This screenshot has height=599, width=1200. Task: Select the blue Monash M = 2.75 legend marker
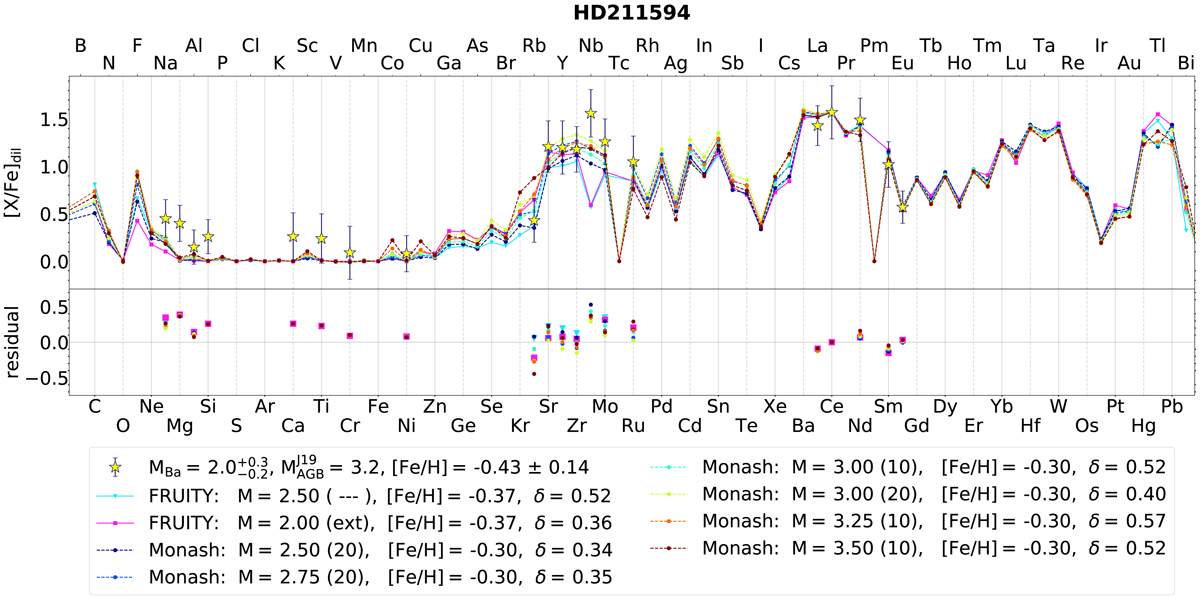(119, 577)
